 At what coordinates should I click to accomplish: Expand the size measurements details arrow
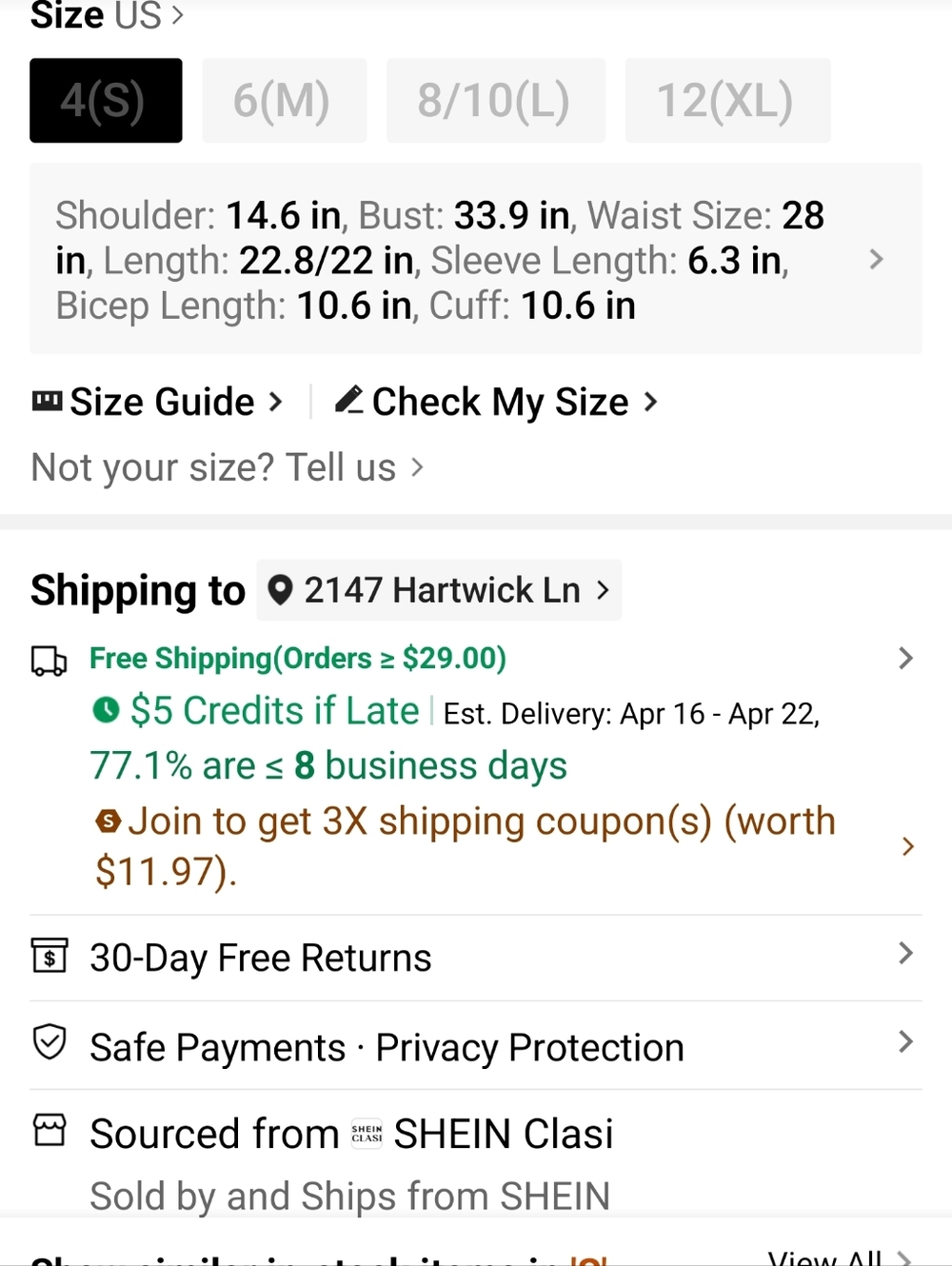(x=877, y=259)
